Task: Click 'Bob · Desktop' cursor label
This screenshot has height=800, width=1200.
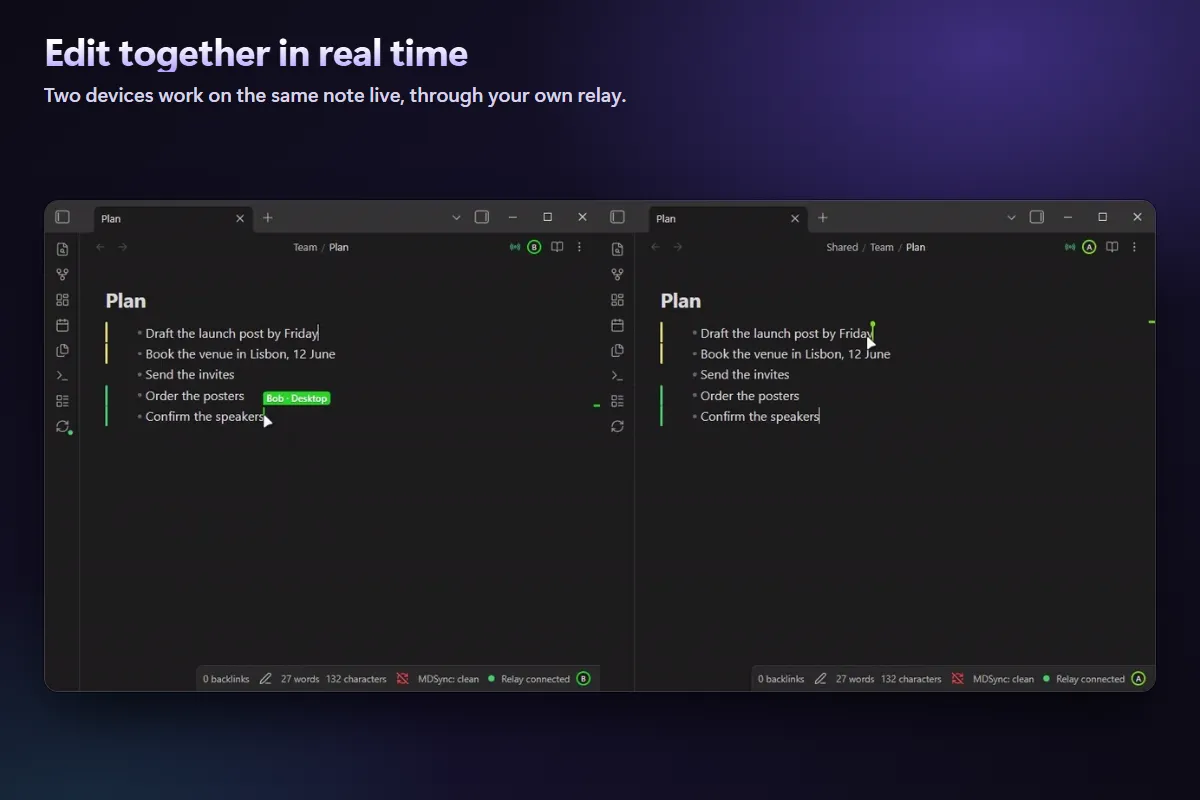Action: point(296,398)
